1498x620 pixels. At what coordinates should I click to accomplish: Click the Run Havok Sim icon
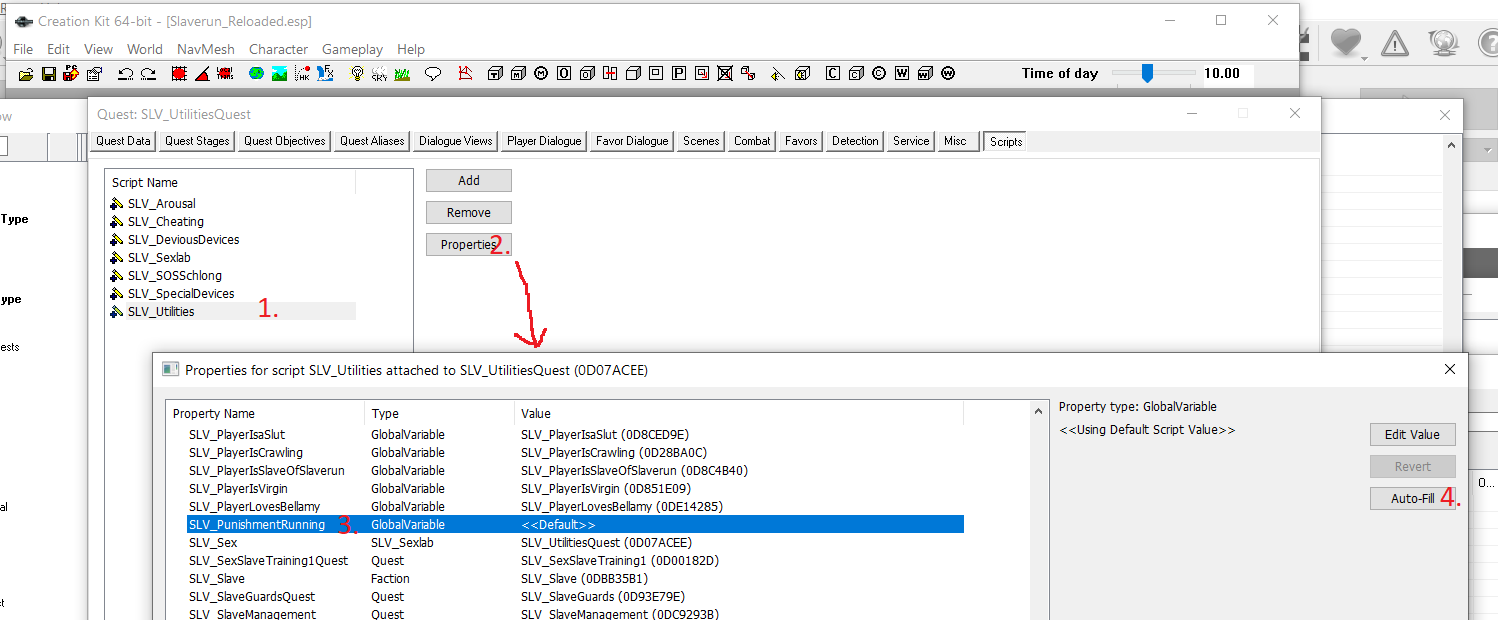[303, 73]
